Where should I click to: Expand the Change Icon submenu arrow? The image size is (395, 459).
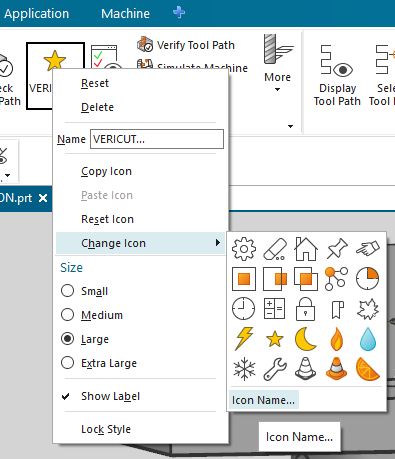[218, 243]
